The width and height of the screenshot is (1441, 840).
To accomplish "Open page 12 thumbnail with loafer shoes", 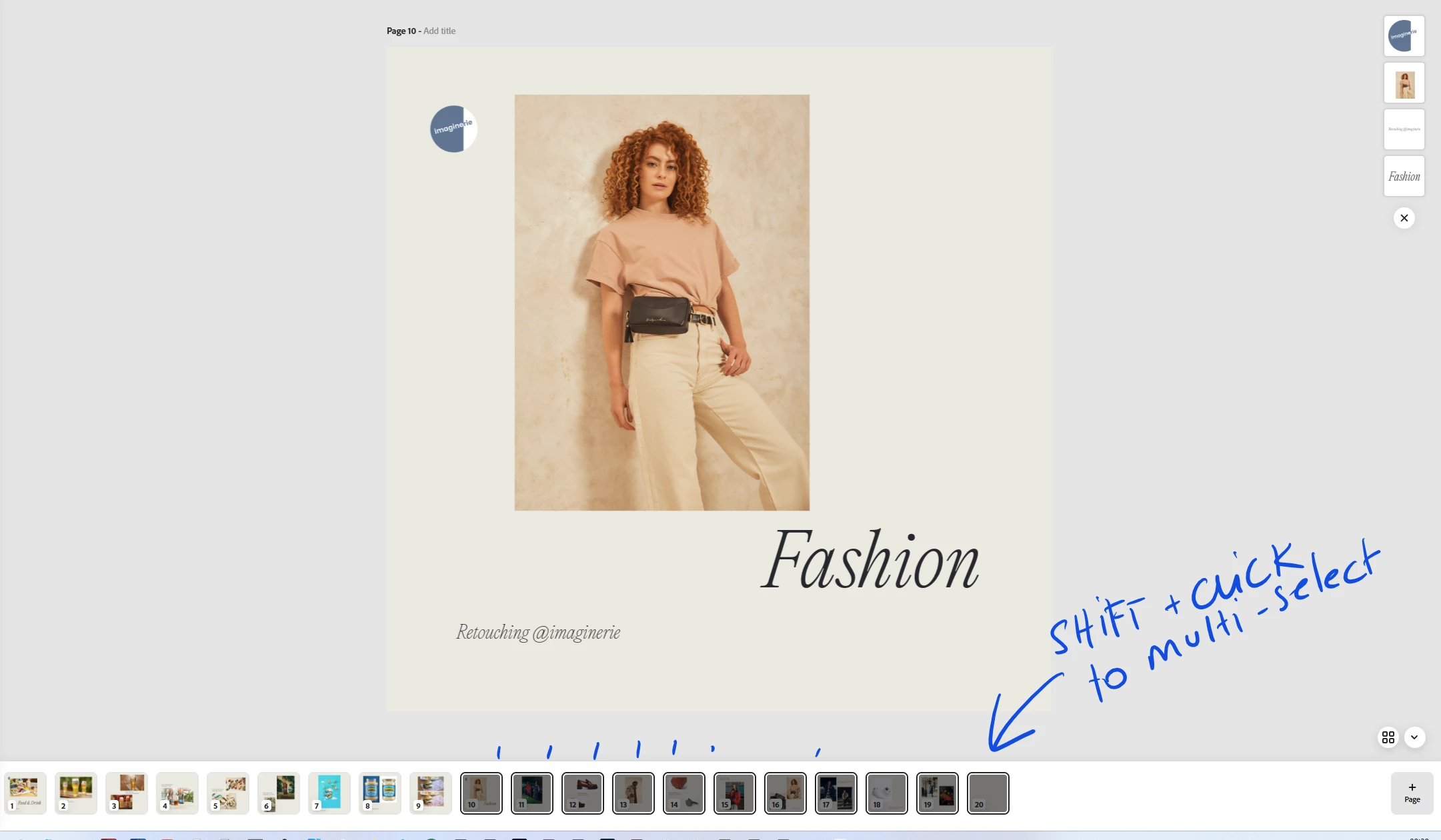I will 582,792.
